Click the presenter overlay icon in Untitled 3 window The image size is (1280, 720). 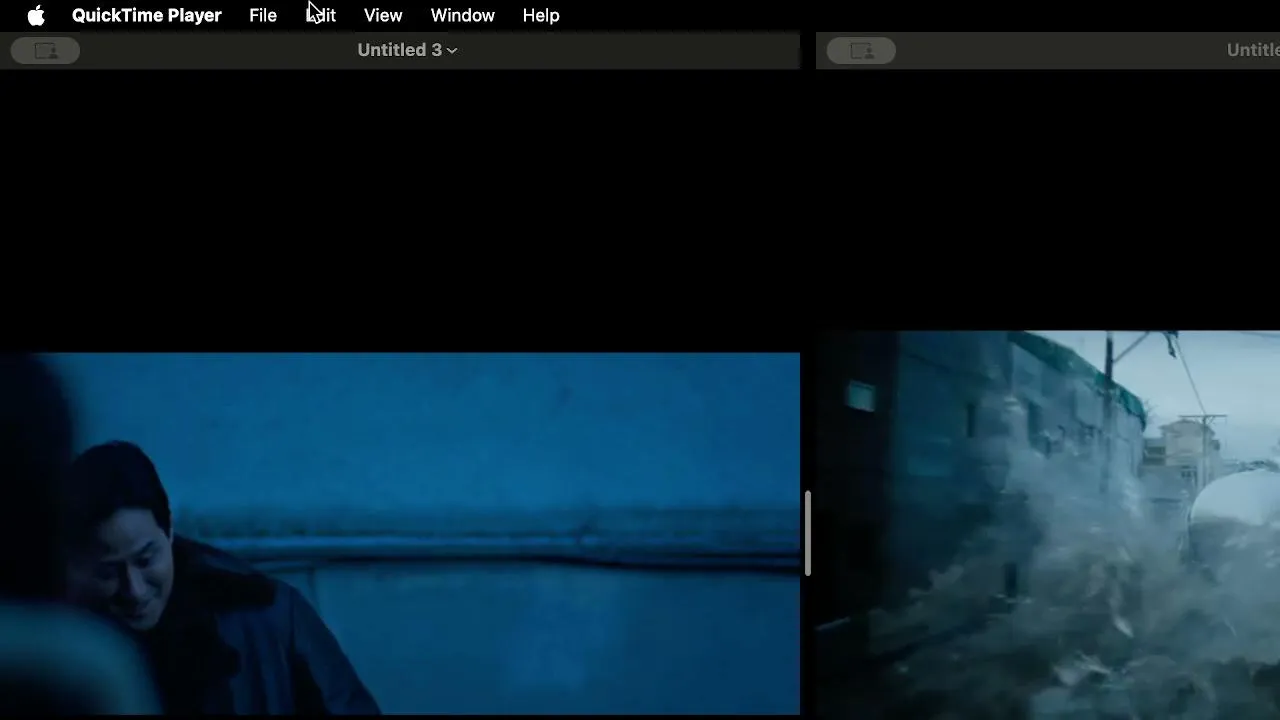point(45,51)
